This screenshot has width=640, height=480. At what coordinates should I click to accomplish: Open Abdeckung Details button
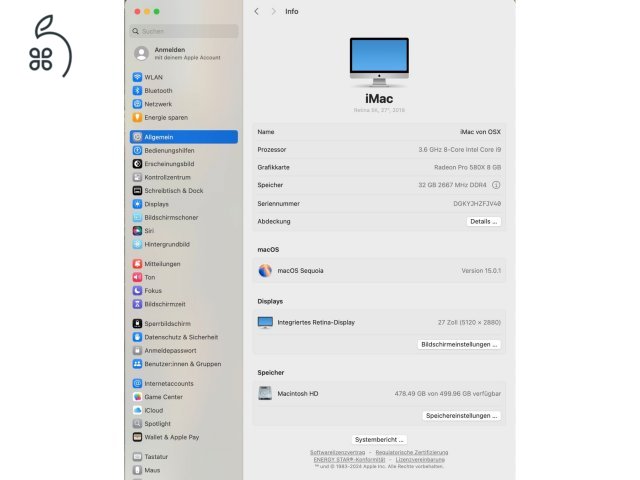point(484,222)
